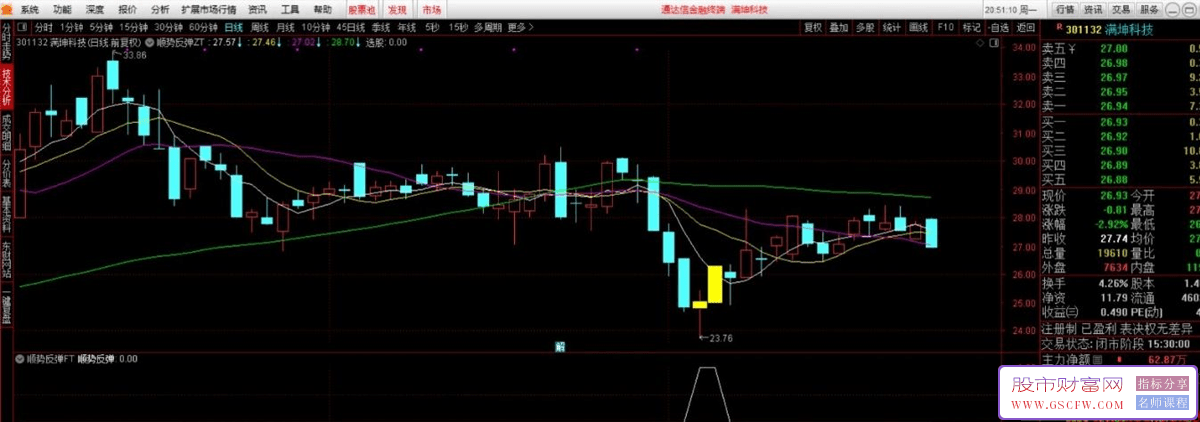Click the 画线 drawing button
This screenshot has height=422, width=1200.
click(919, 27)
